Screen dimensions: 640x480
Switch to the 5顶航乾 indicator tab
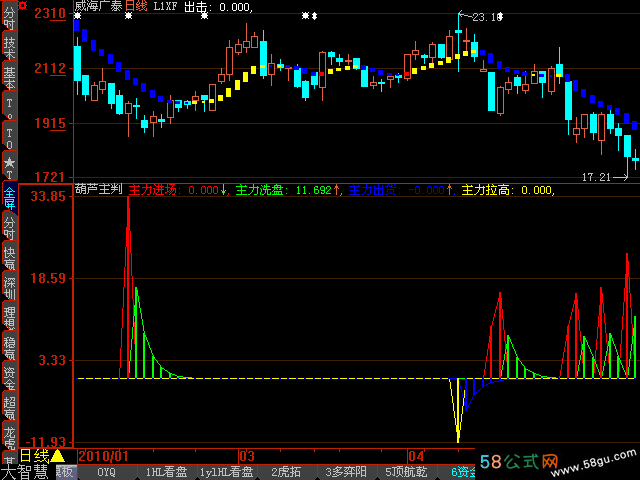pyautogui.click(x=406, y=472)
